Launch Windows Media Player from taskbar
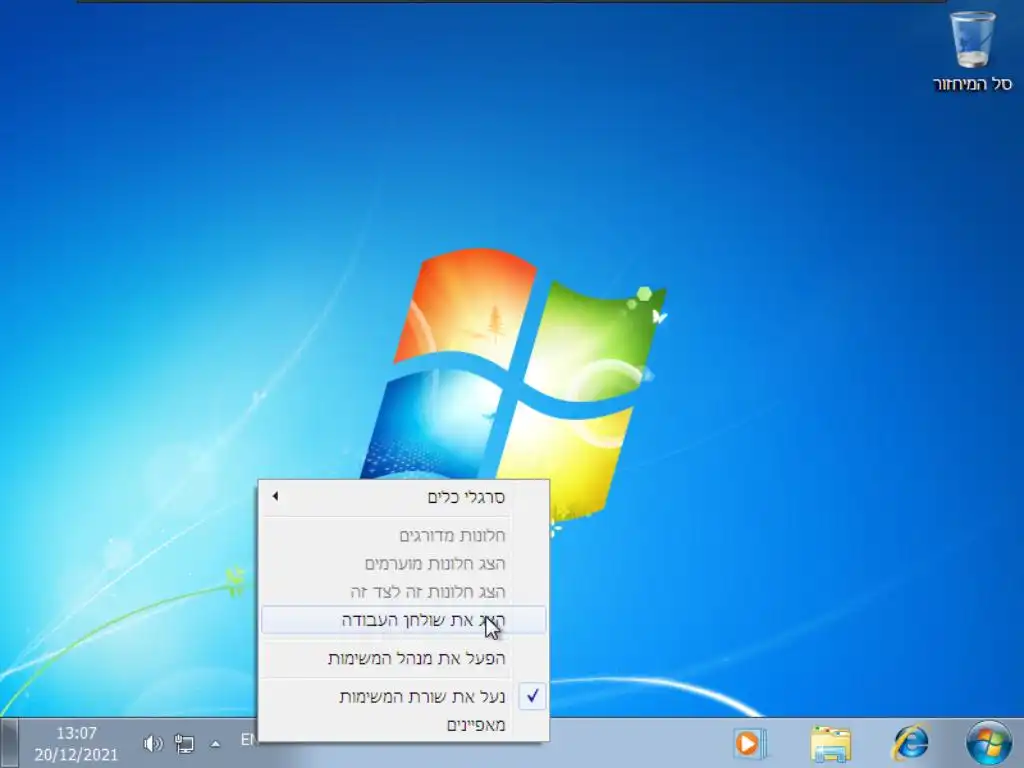The height and width of the screenshot is (768, 1024). 750,744
